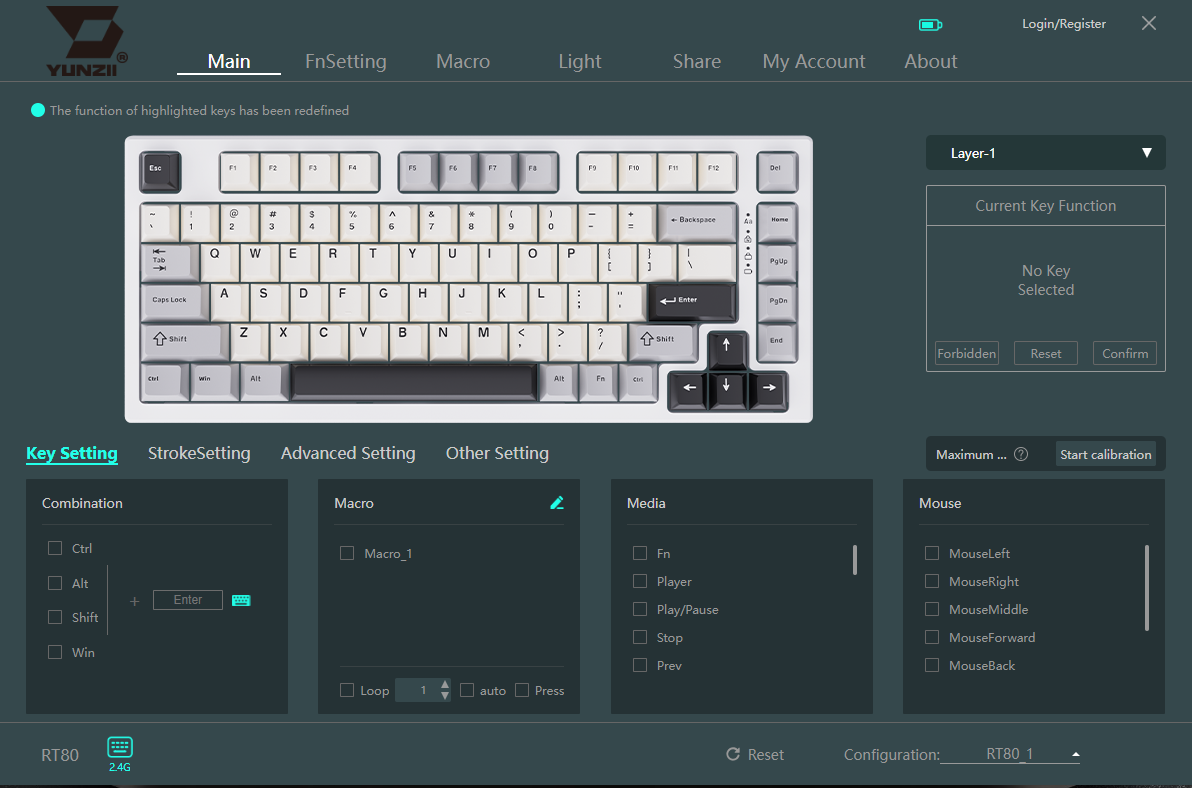Select the Esc key on keyboard image

[160, 171]
